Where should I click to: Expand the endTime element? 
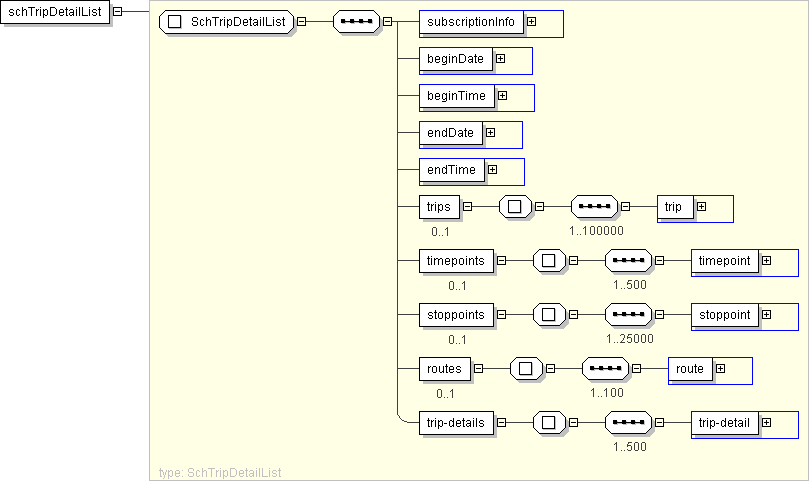tap(492, 170)
